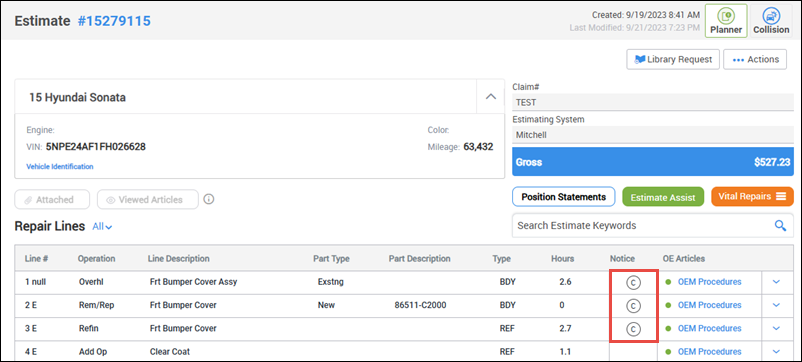Click the Operation column header

pyautogui.click(x=96, y=259)
